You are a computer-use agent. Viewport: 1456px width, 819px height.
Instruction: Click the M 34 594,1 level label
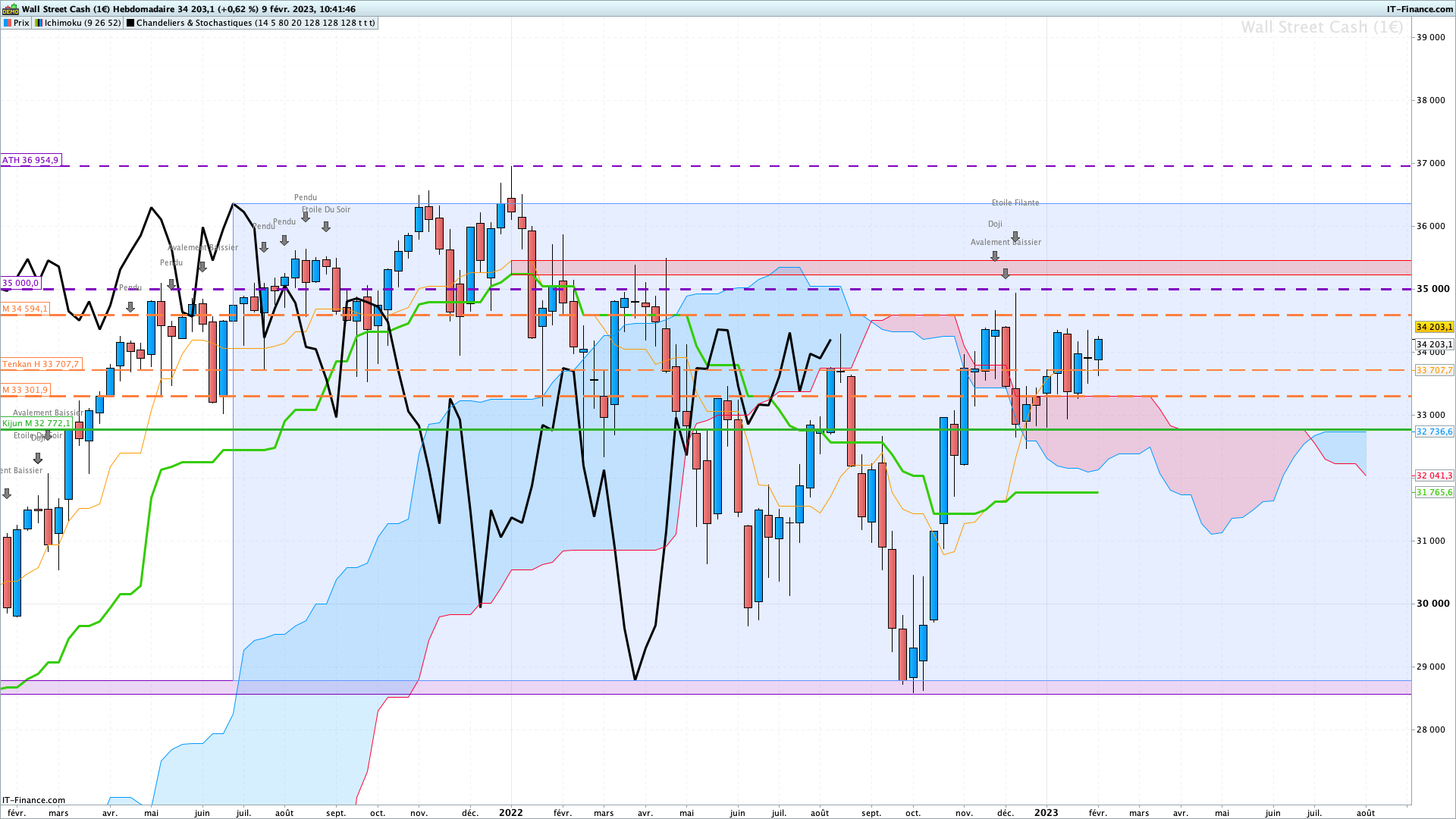click(25, 309)
